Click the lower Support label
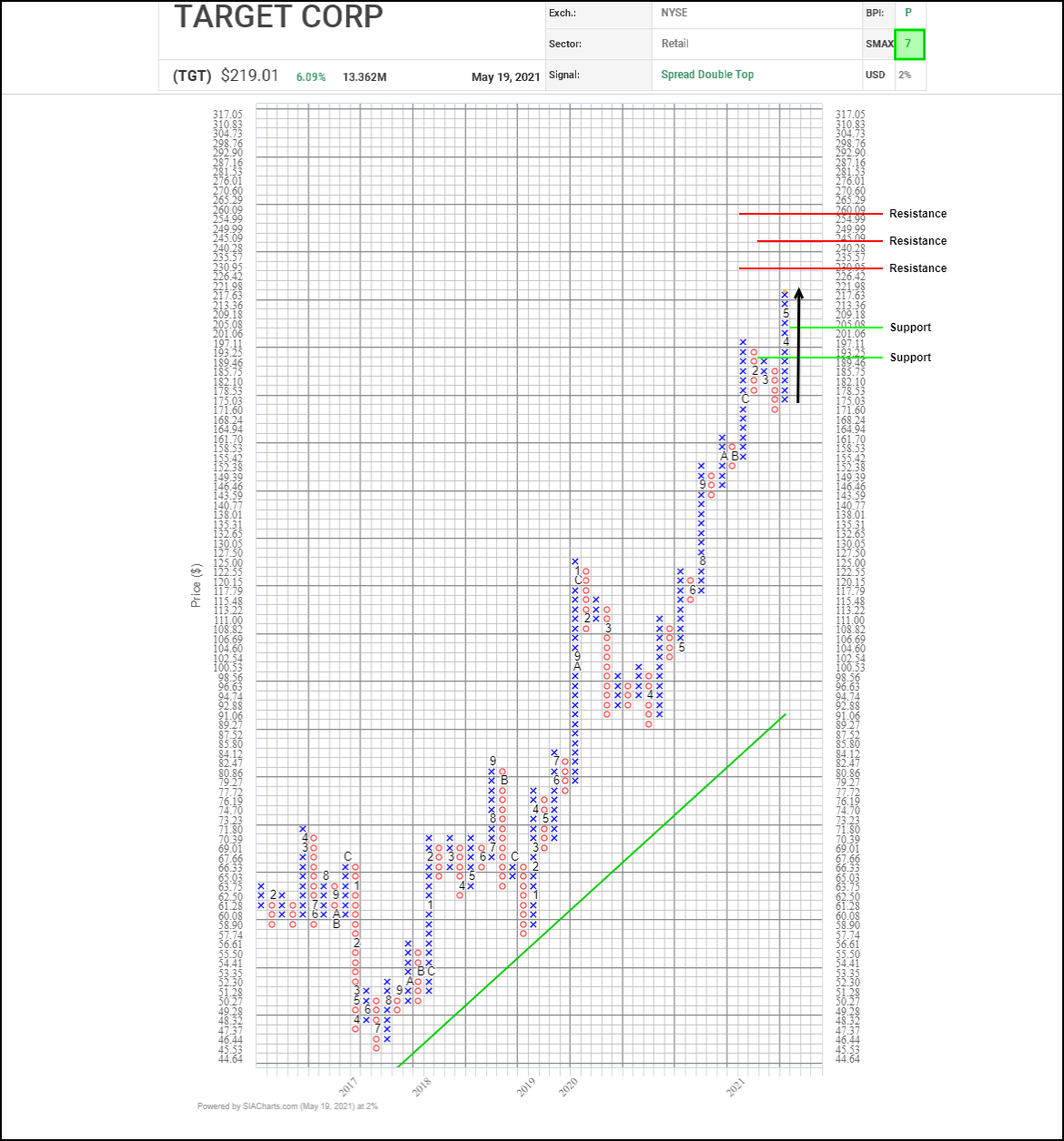Image resolution: width=1064 pixels, height=1141 pixels. pos(910,358)
